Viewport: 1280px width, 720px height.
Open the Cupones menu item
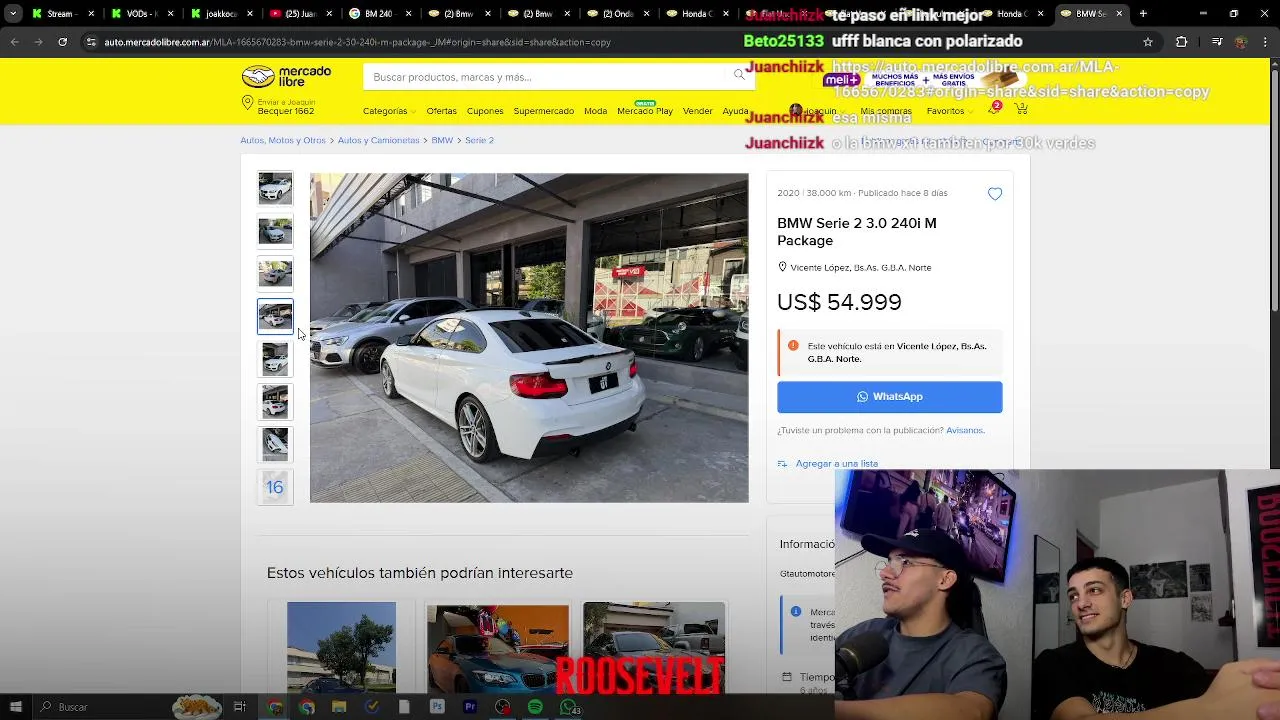point(485,111)
